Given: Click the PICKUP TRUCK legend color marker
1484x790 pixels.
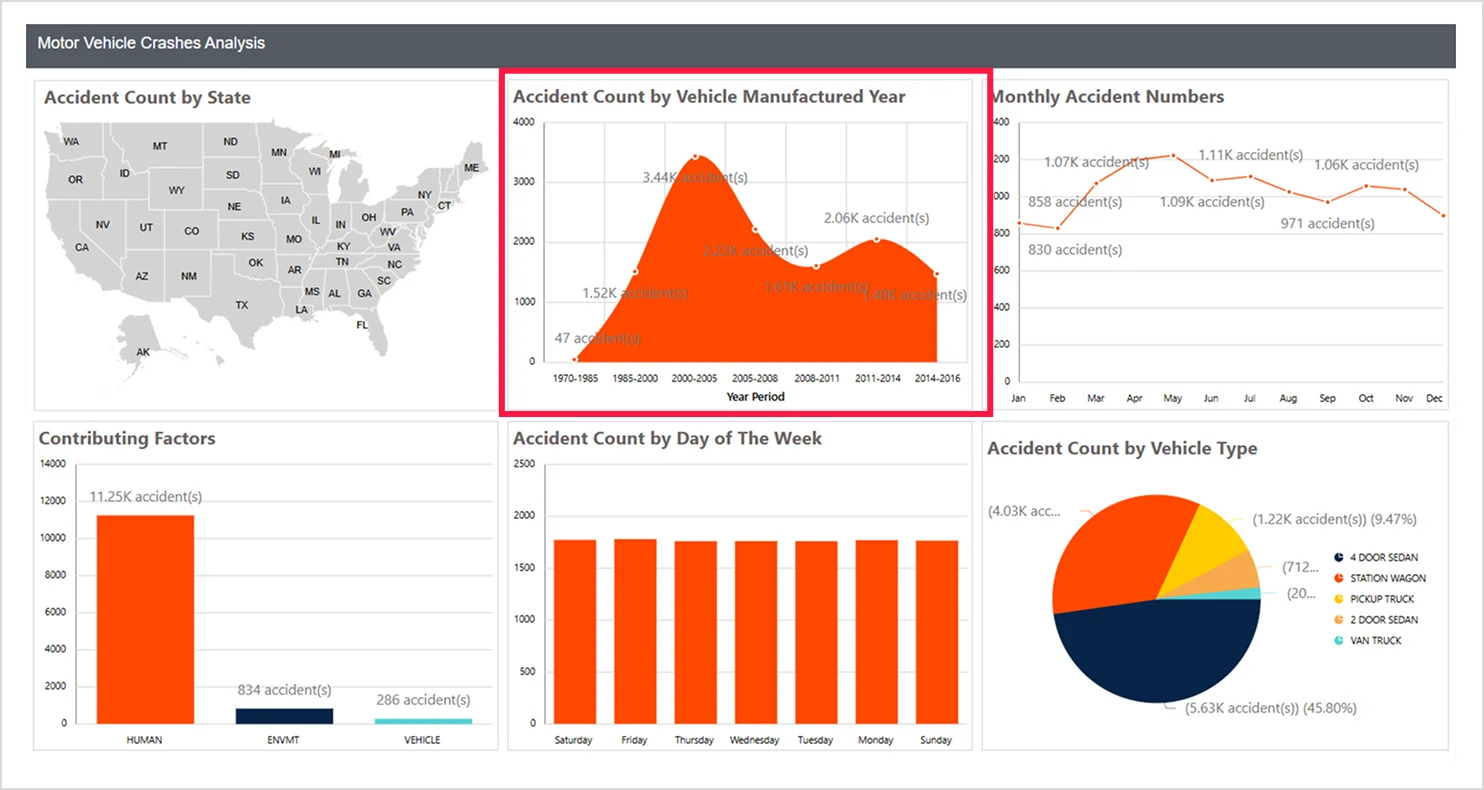Looking at the screenshot, I should coord(1338,599).
